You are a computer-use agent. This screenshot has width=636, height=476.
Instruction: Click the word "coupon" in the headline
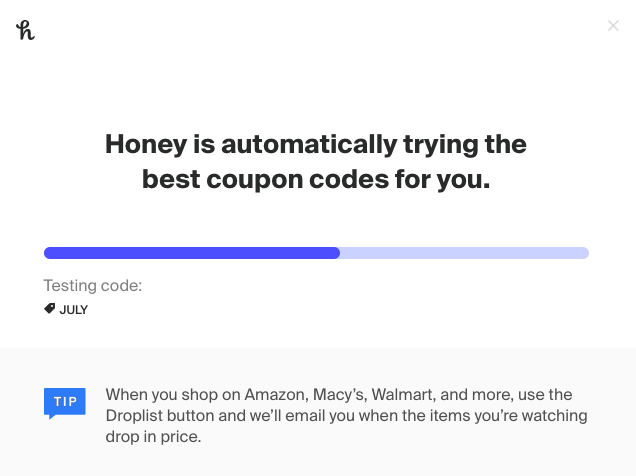(x=255, y=180)
